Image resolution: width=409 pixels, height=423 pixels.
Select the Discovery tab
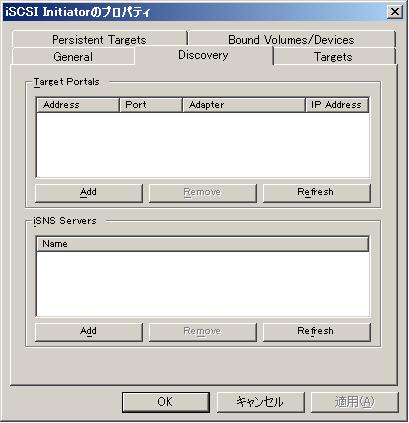(x=203, y=55)
